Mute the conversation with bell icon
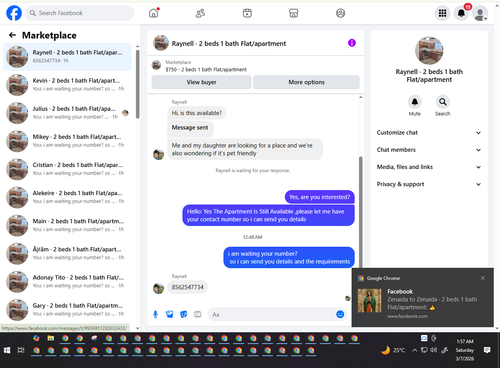This screenshot has height=368, width=500. point(415,102)
